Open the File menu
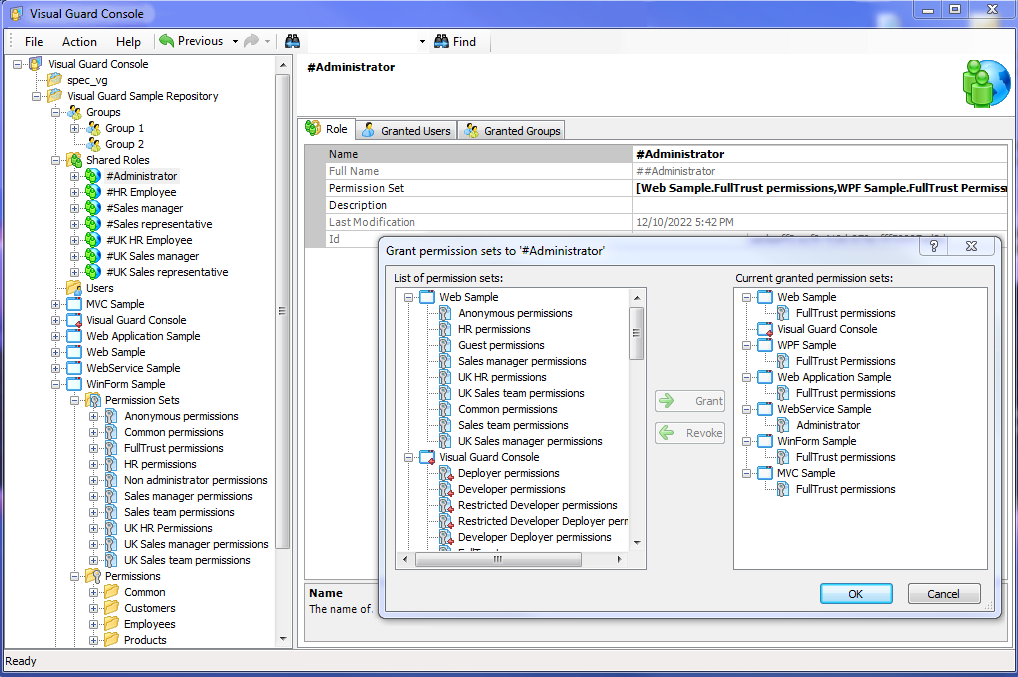Viewport: 1018px width, 677px height. click(34, 42)
